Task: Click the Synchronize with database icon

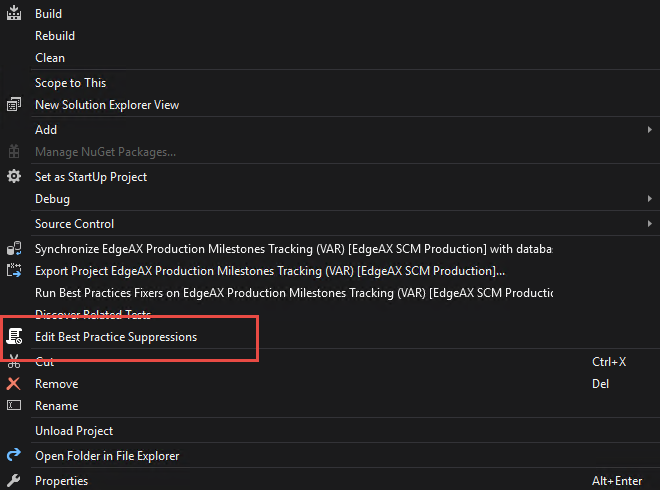Action: point(14,248)
